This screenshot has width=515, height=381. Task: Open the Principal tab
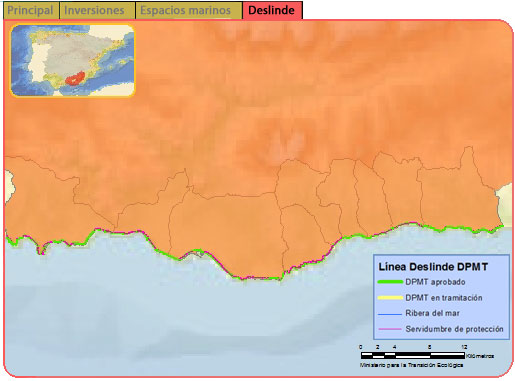point(31,10)
